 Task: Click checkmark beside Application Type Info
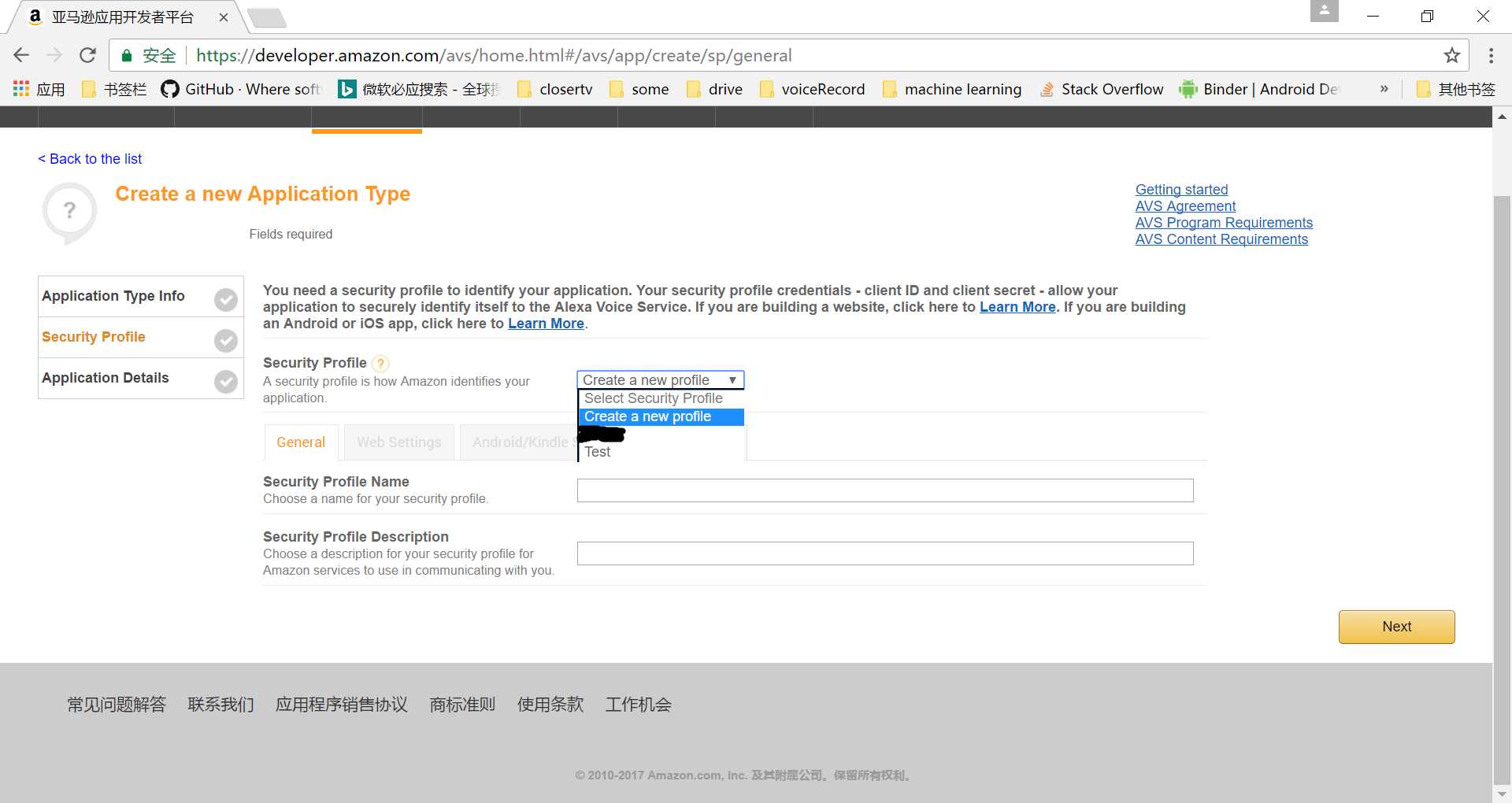(226, 300)
